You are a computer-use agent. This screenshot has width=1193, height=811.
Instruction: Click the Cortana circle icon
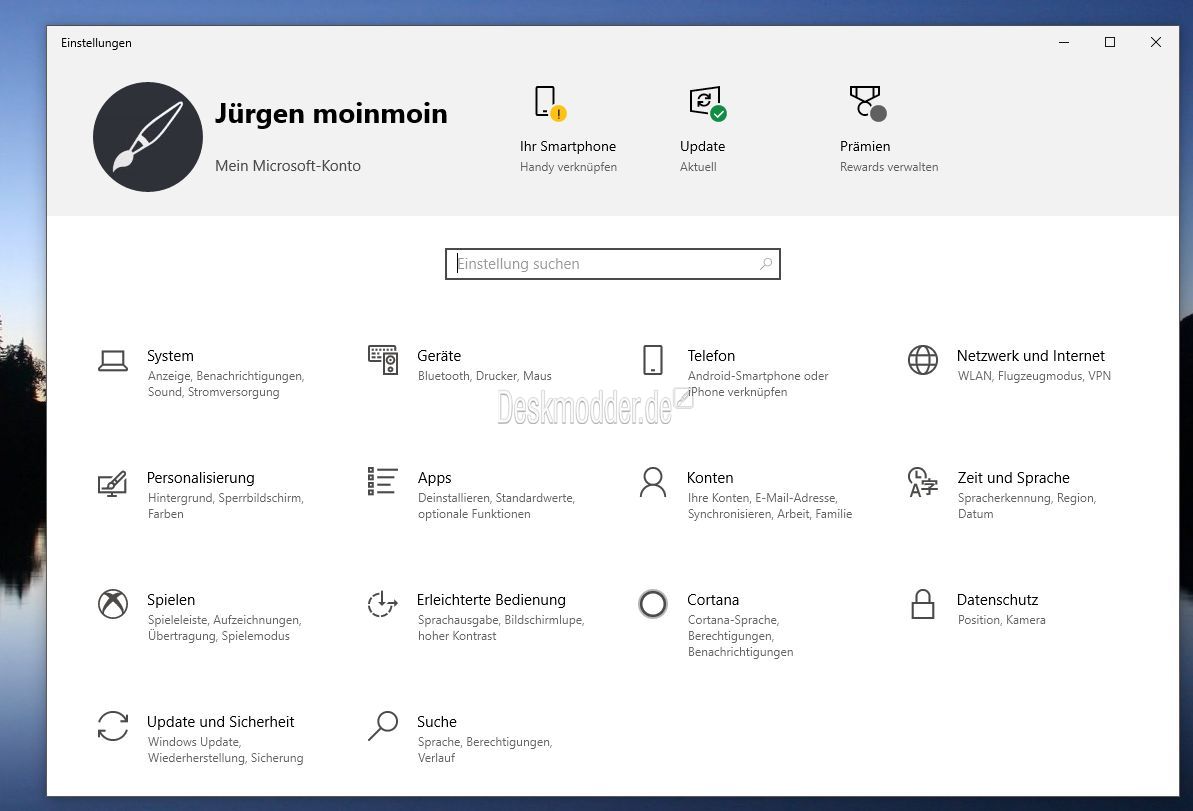tap(653, 604)
